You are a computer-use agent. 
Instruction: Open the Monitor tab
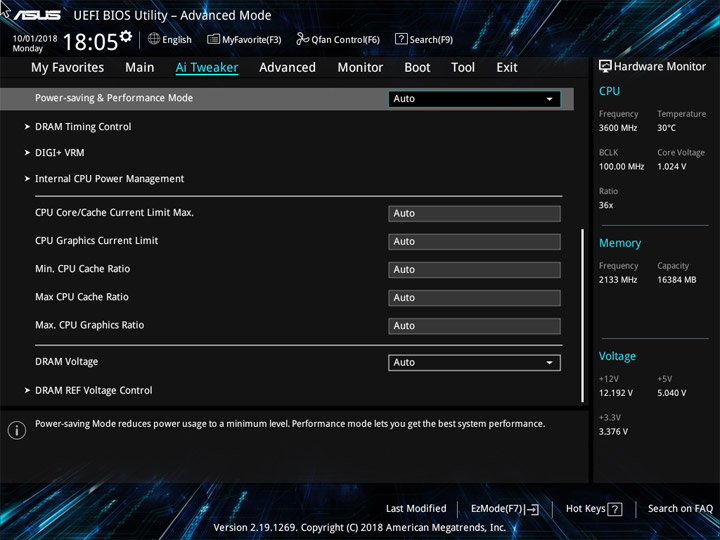tap(360, 68)
